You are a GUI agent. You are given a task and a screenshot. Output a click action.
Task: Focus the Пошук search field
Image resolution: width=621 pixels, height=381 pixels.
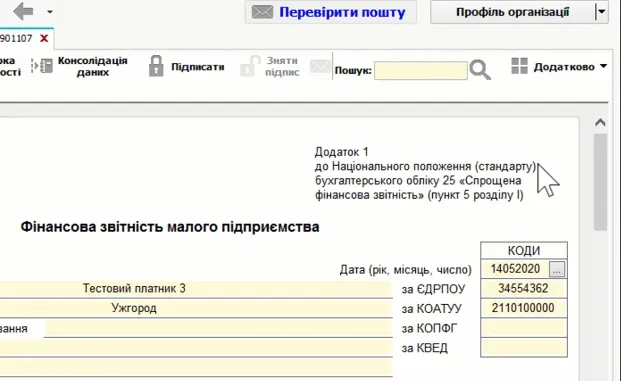[421, 70]
